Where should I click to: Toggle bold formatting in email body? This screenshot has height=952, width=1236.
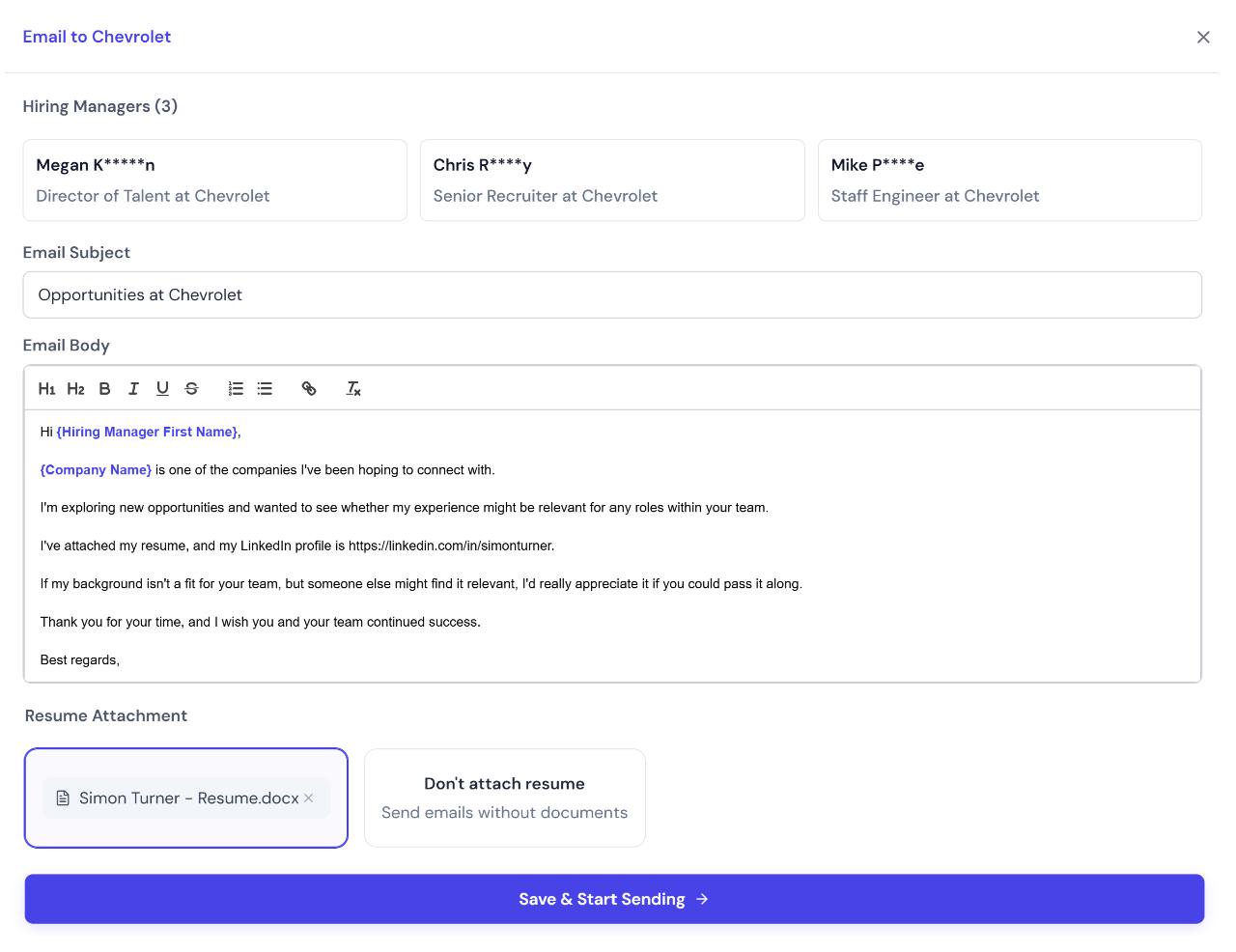[x=104, y=388]
